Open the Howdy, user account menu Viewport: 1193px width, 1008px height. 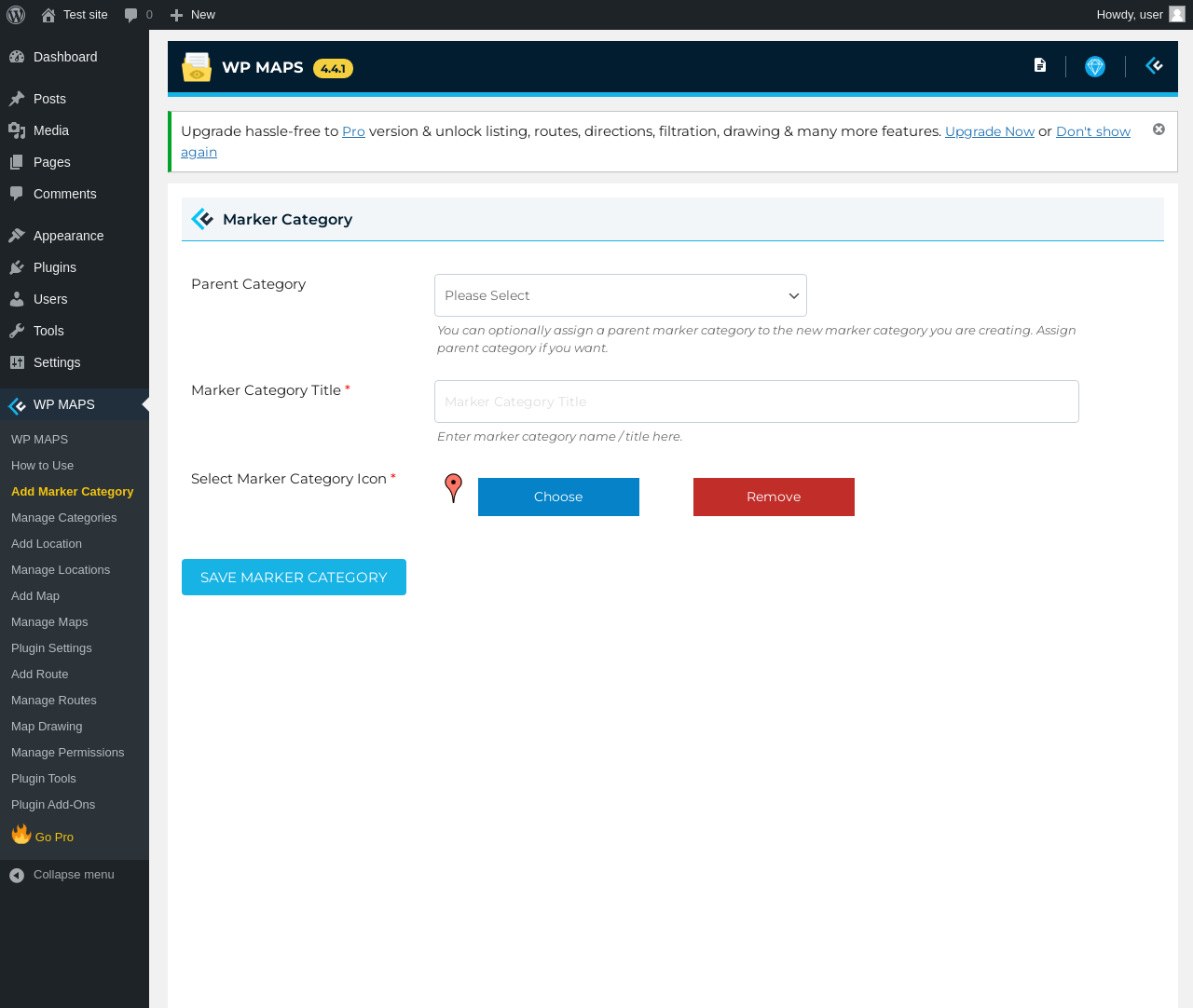1140,15
